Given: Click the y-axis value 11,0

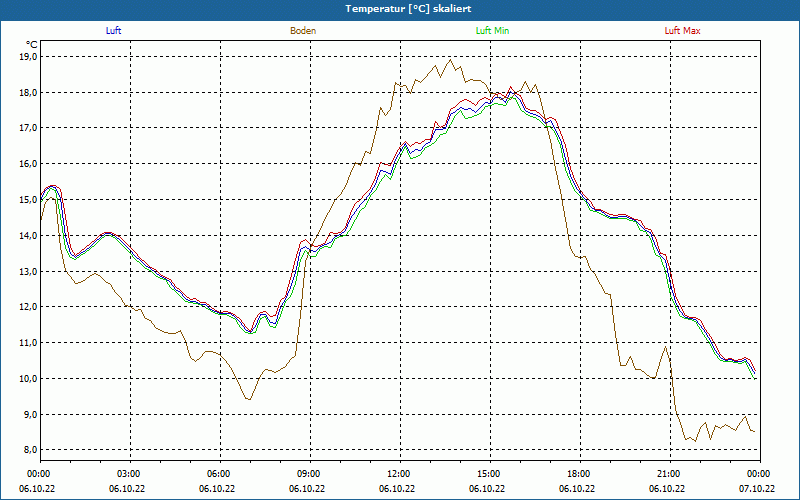Looking at the screenshot, I should (x=29, y=343).
